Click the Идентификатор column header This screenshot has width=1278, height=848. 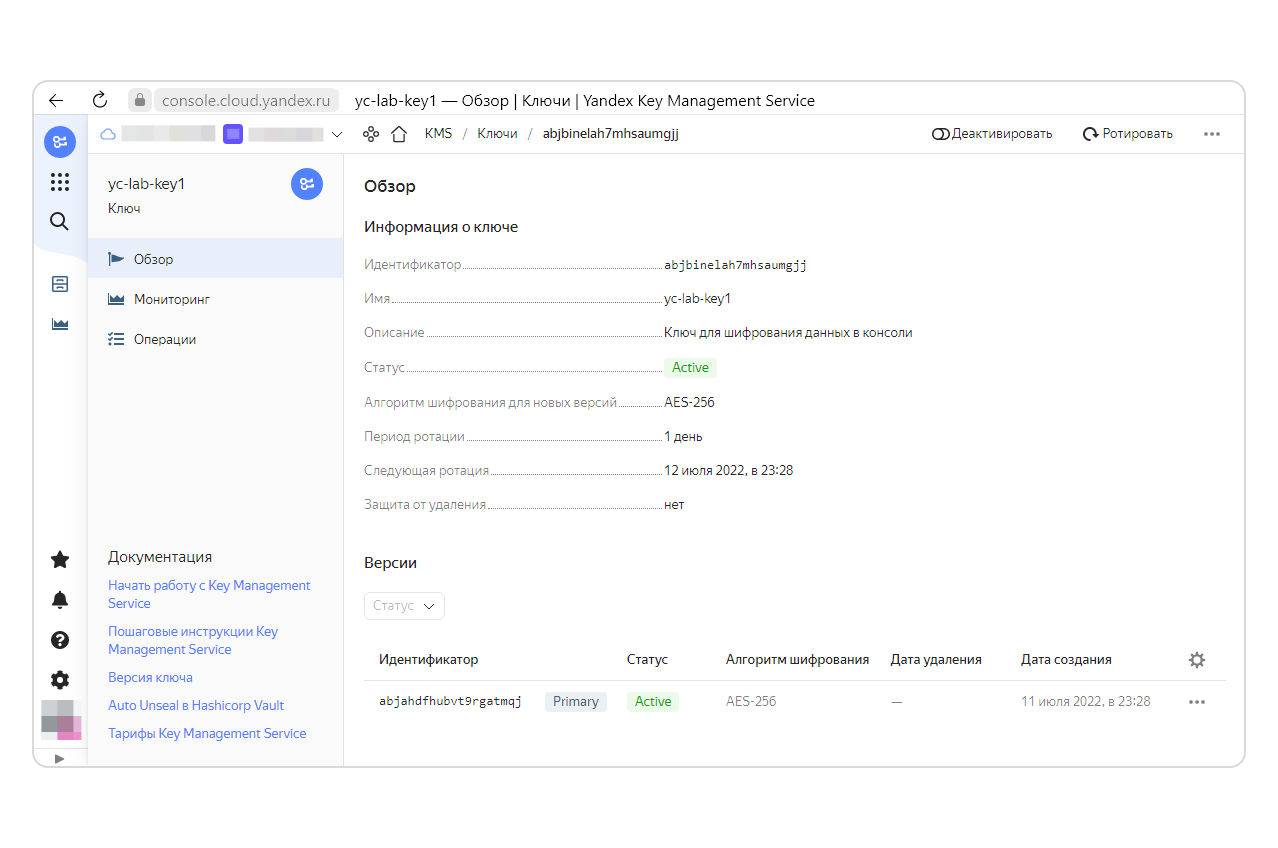tap(428, 660)
